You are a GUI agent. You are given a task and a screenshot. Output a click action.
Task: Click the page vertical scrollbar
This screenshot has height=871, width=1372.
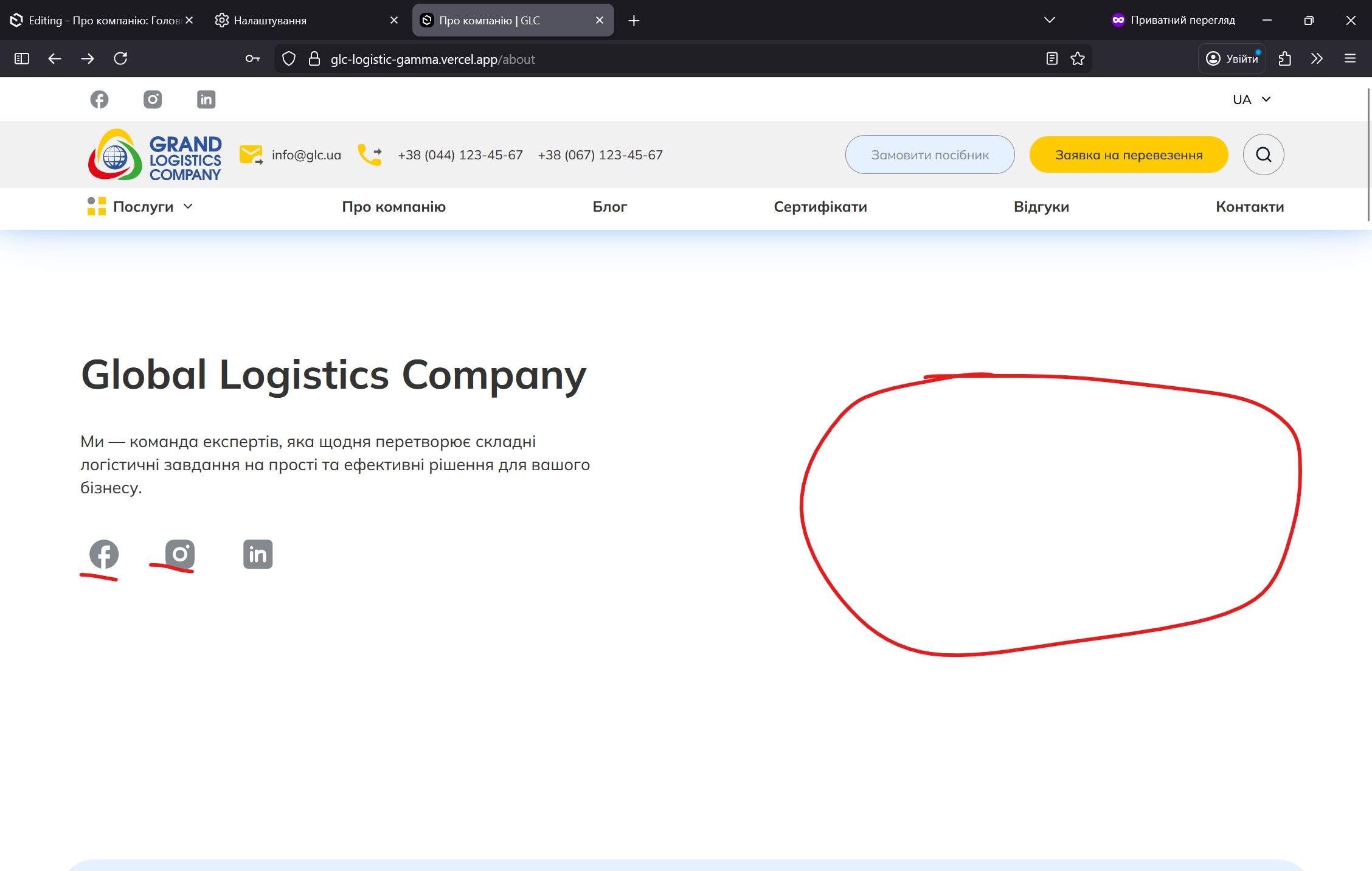[x=1368, y=155]
